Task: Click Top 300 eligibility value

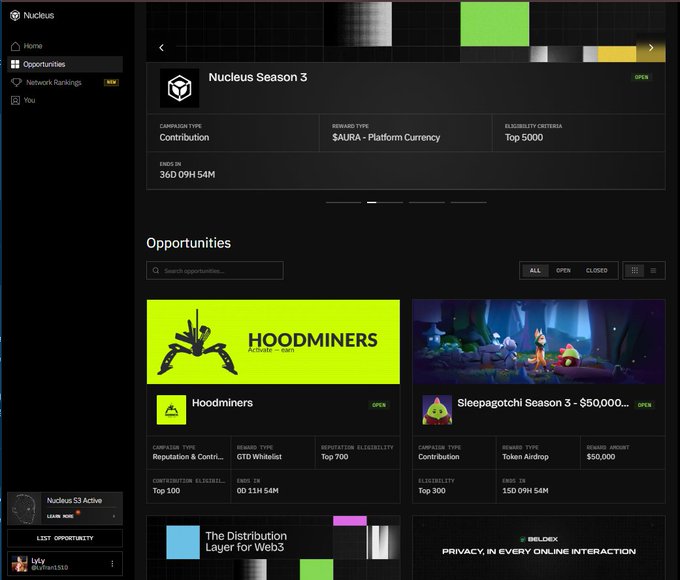Action: click(432, 491)
